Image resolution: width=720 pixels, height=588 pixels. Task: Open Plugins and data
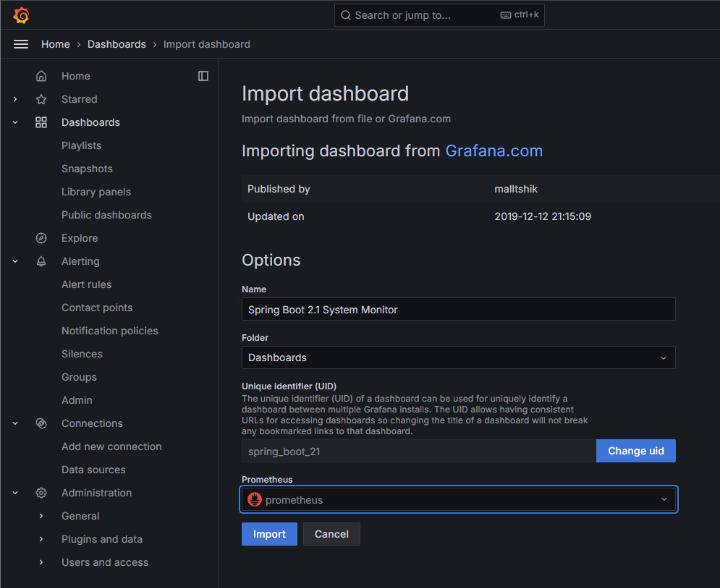(x=102, y=539)
